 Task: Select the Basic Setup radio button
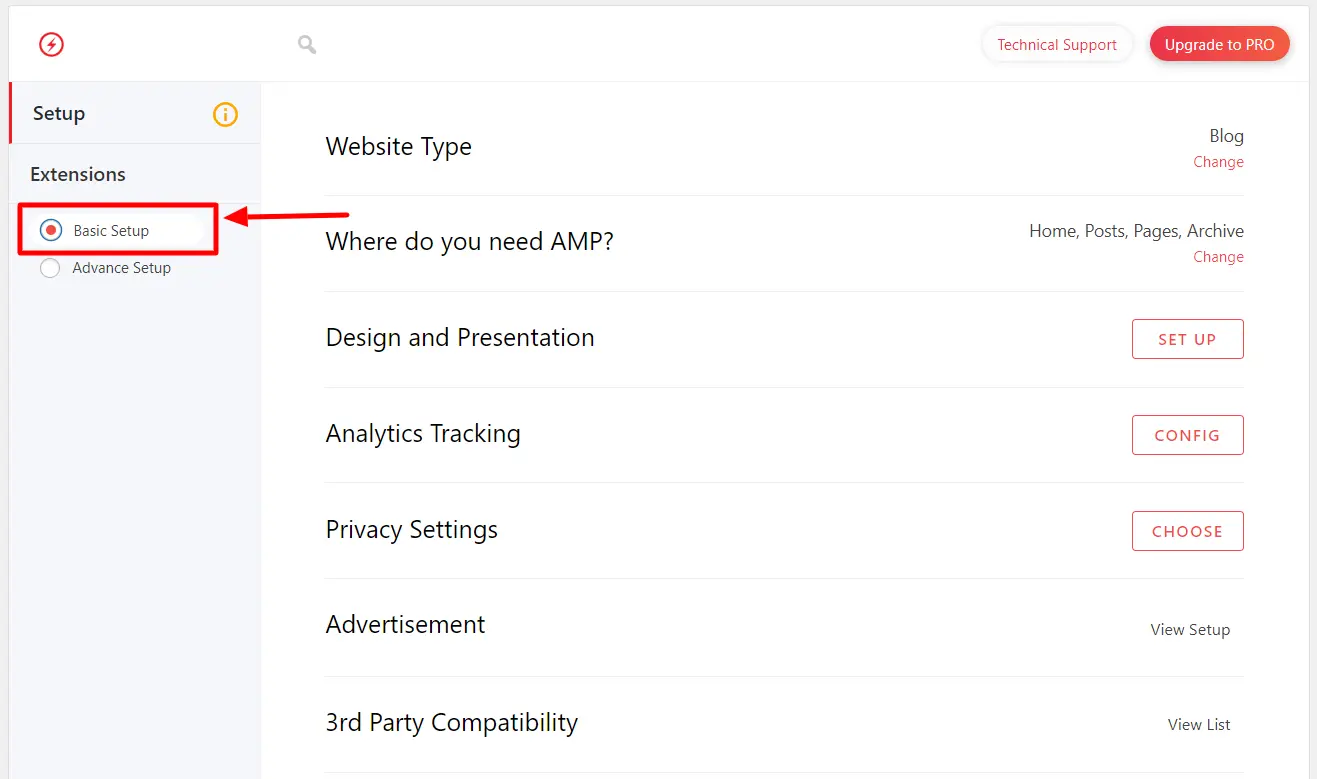(51, 230)
